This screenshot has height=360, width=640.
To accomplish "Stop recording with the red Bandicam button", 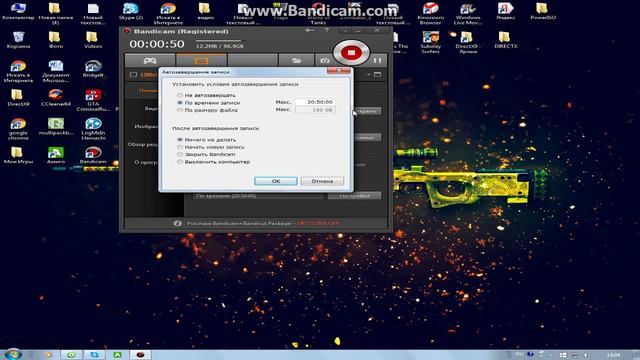I will click(x=351, y=53).
